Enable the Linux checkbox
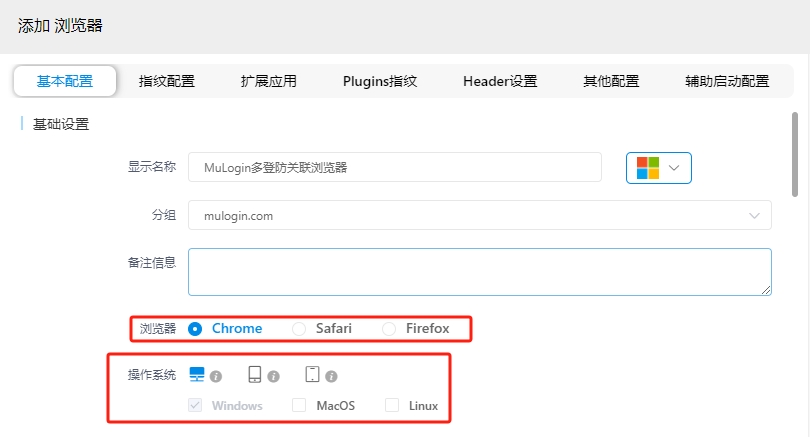Image resolution: width=810 pixels, height=437 pixels. (x=392, y=405)
